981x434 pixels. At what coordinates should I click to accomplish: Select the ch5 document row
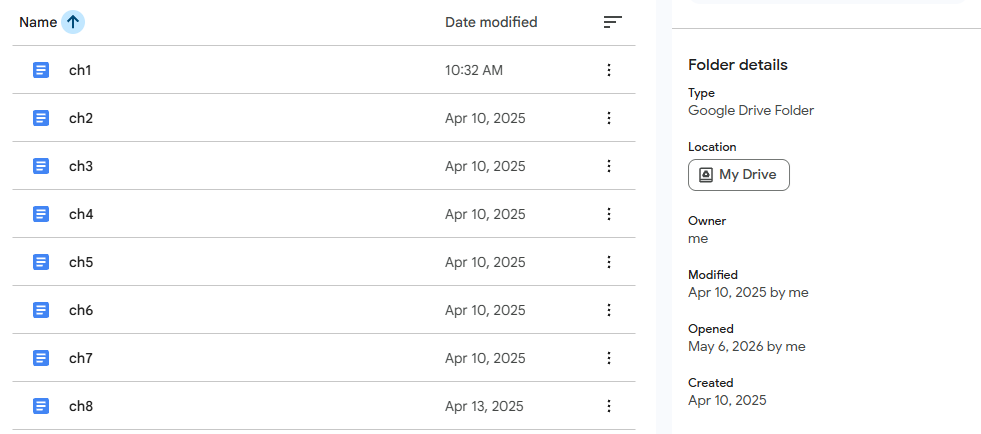[x=324, y=262]
